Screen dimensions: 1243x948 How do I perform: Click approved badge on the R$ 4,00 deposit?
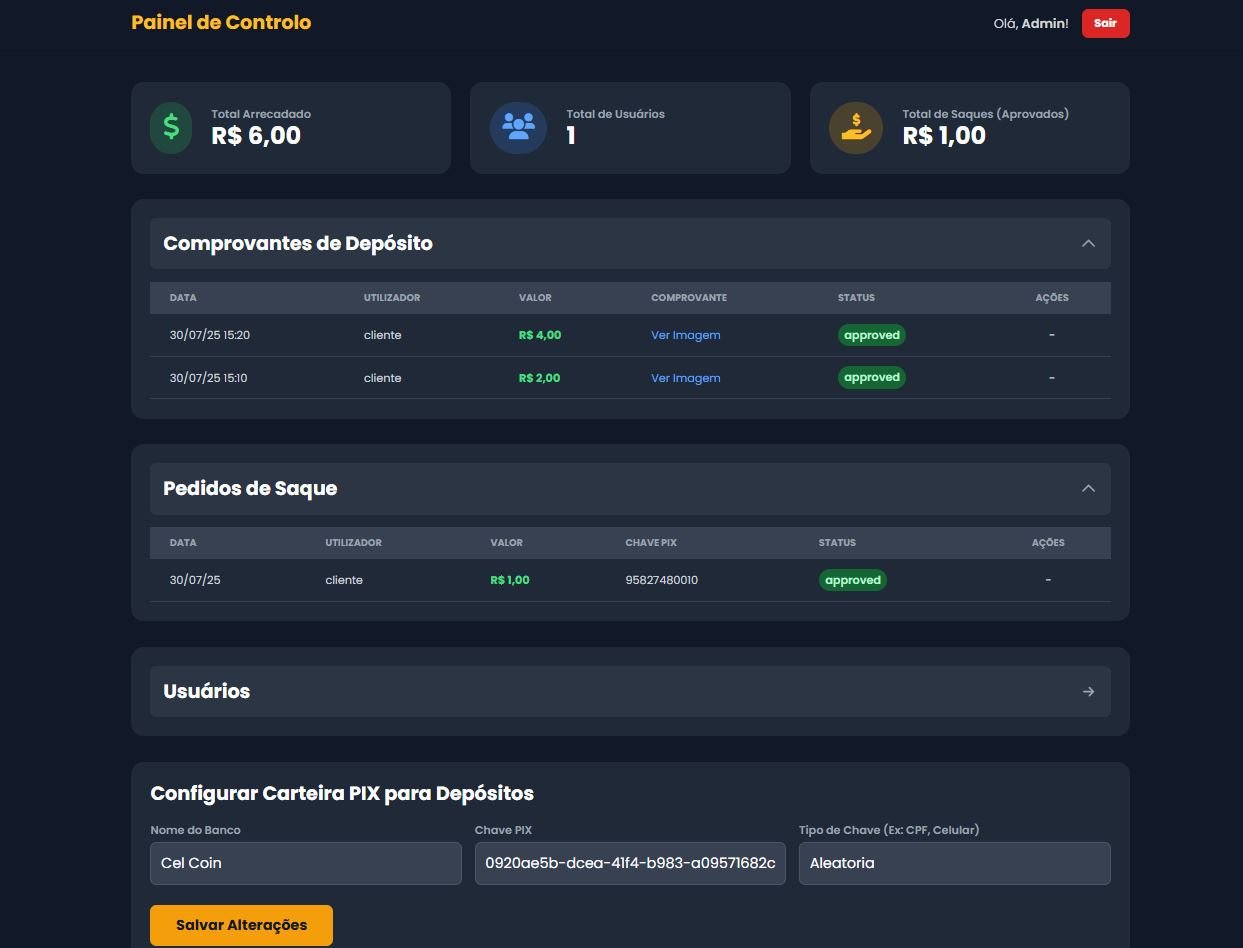871,335
